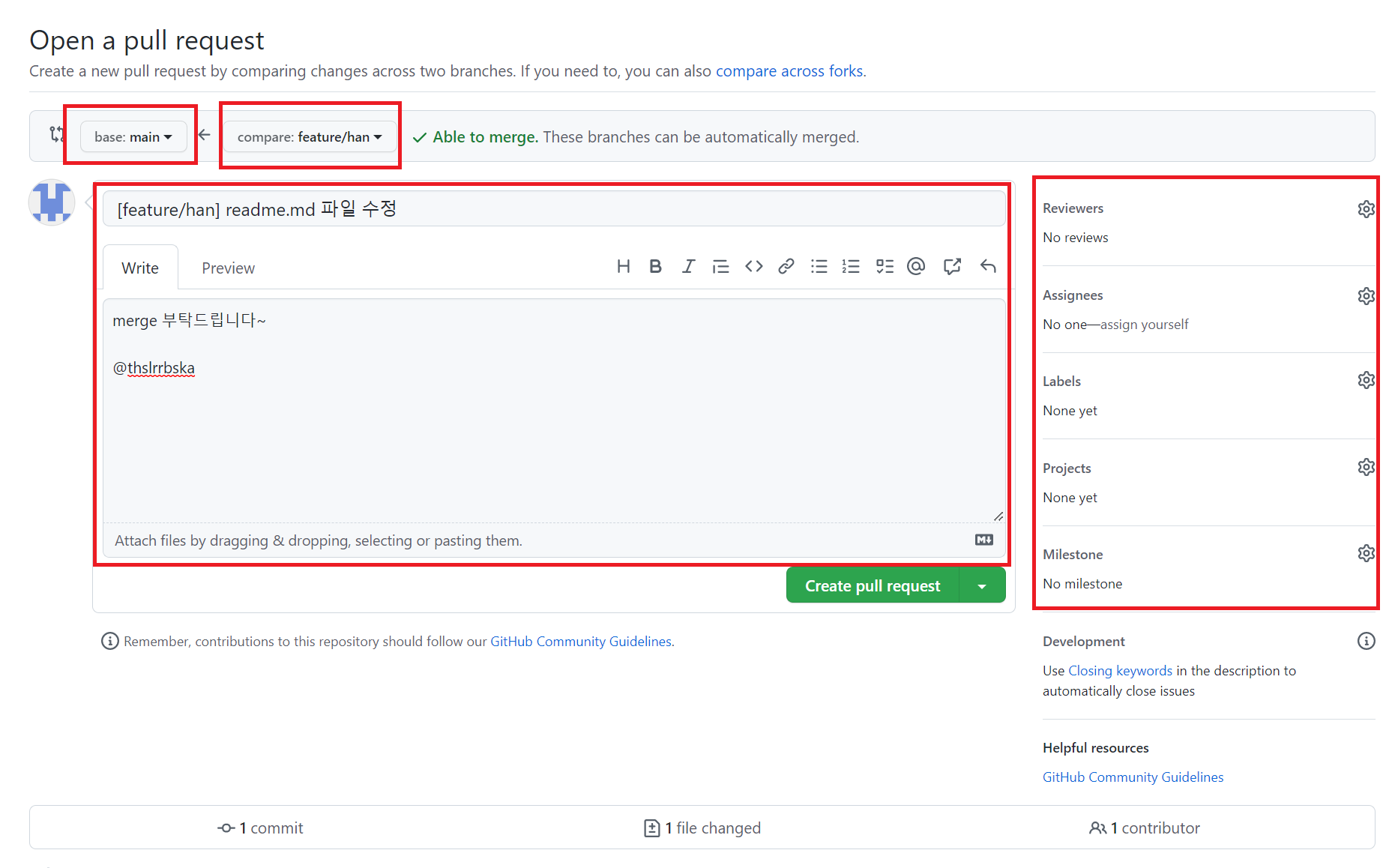Click the Development info icon
Image resolution: width=1386 pixels, height=868 pixels.
pos(1366,641)
